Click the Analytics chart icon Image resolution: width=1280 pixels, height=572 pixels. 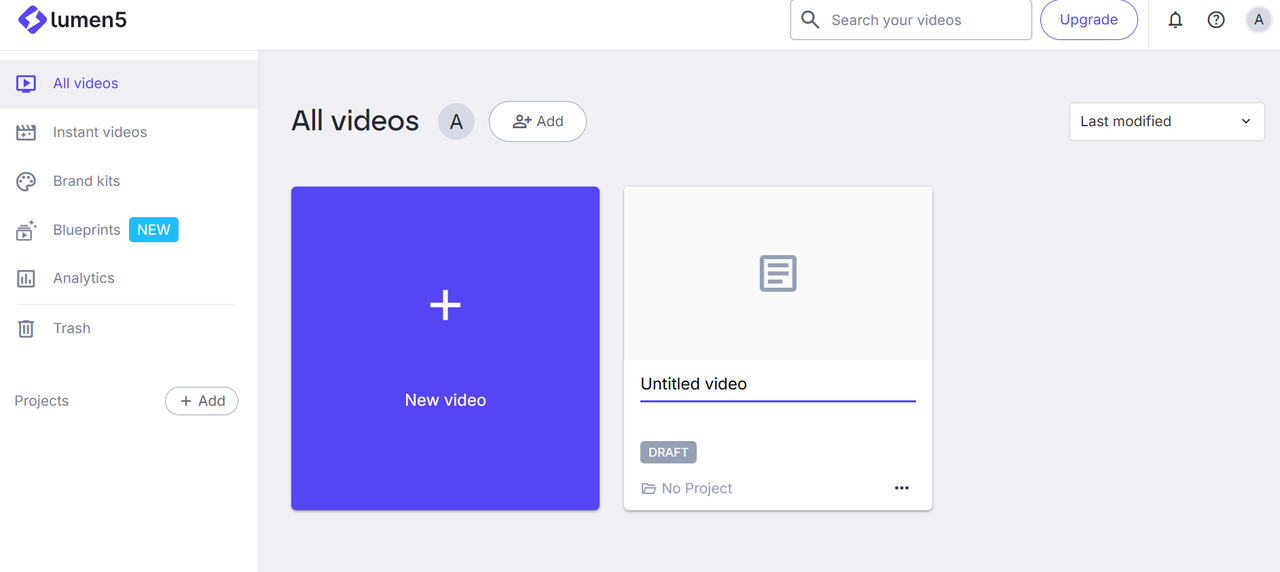[x=26, y=278]
